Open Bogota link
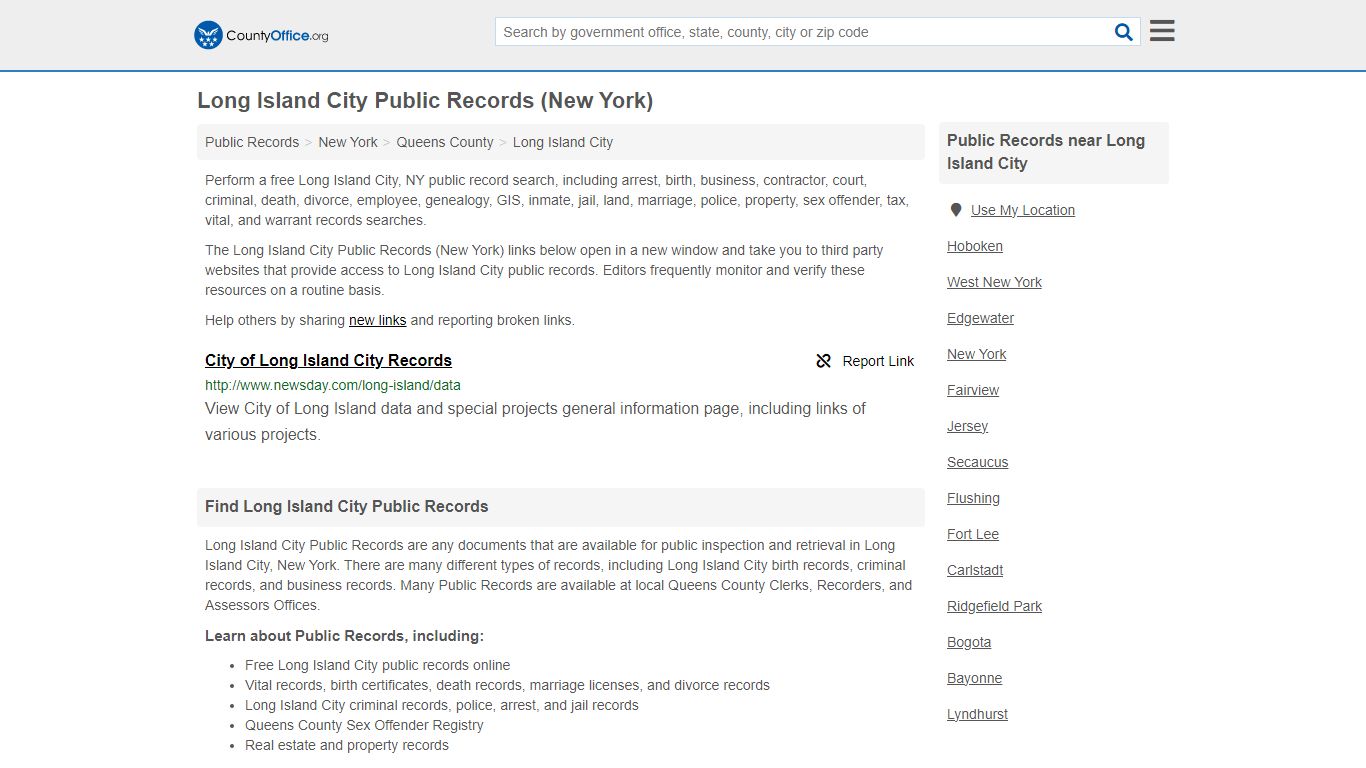Viewport: 1366px width, 768px height. pyautogui.click(x=969, y=642)
